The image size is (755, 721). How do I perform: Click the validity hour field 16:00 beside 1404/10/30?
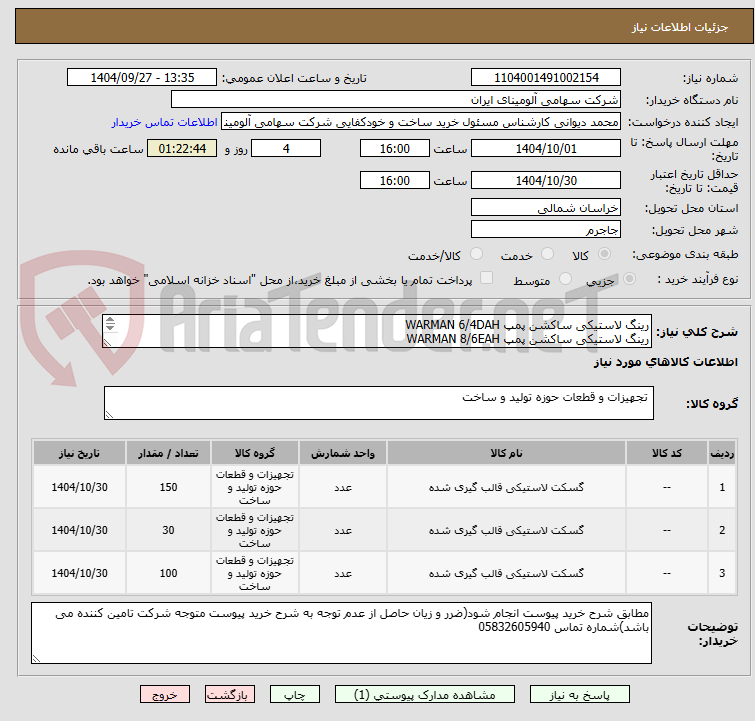pos(395,181)
